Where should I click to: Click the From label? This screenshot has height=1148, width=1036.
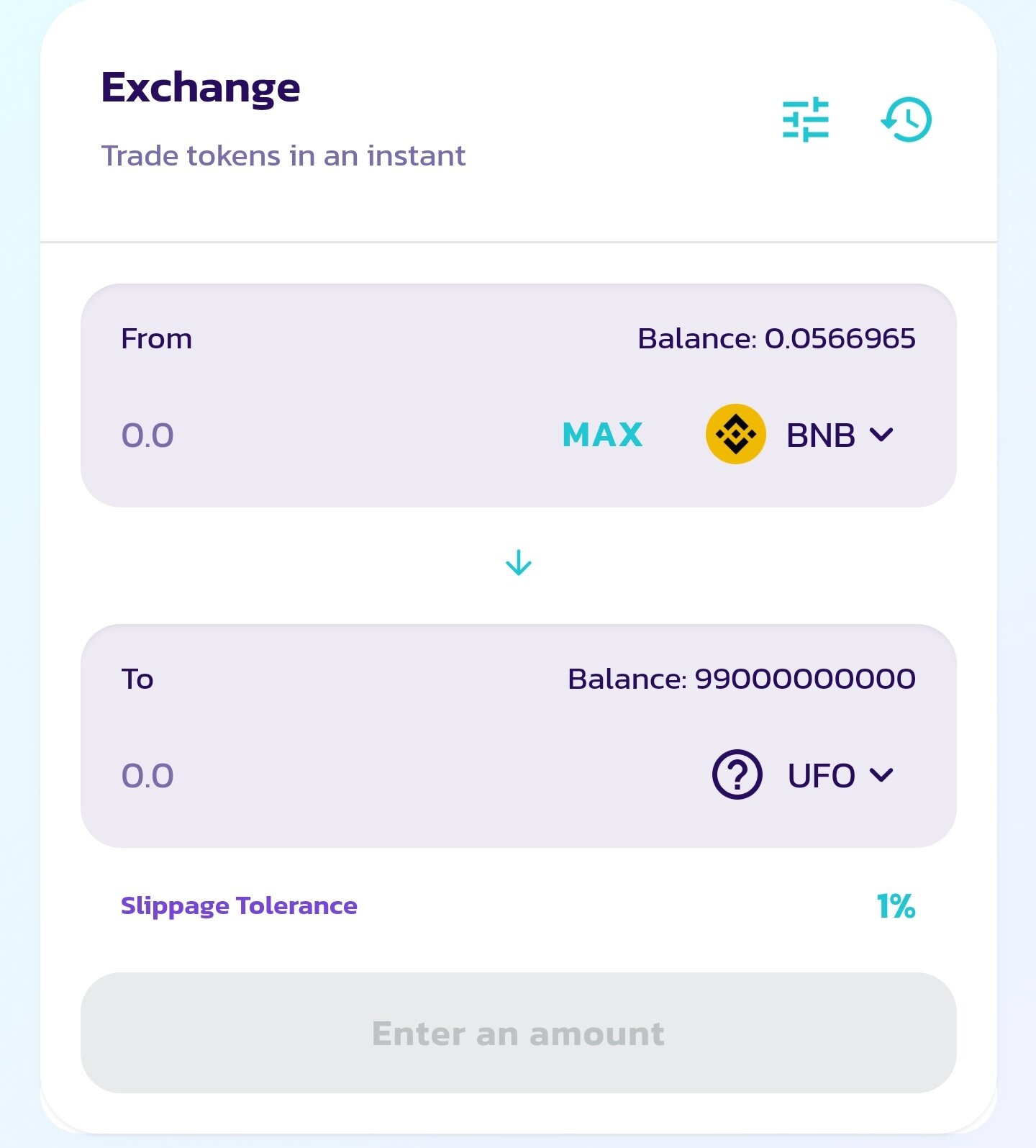click(x=156, y=338)
